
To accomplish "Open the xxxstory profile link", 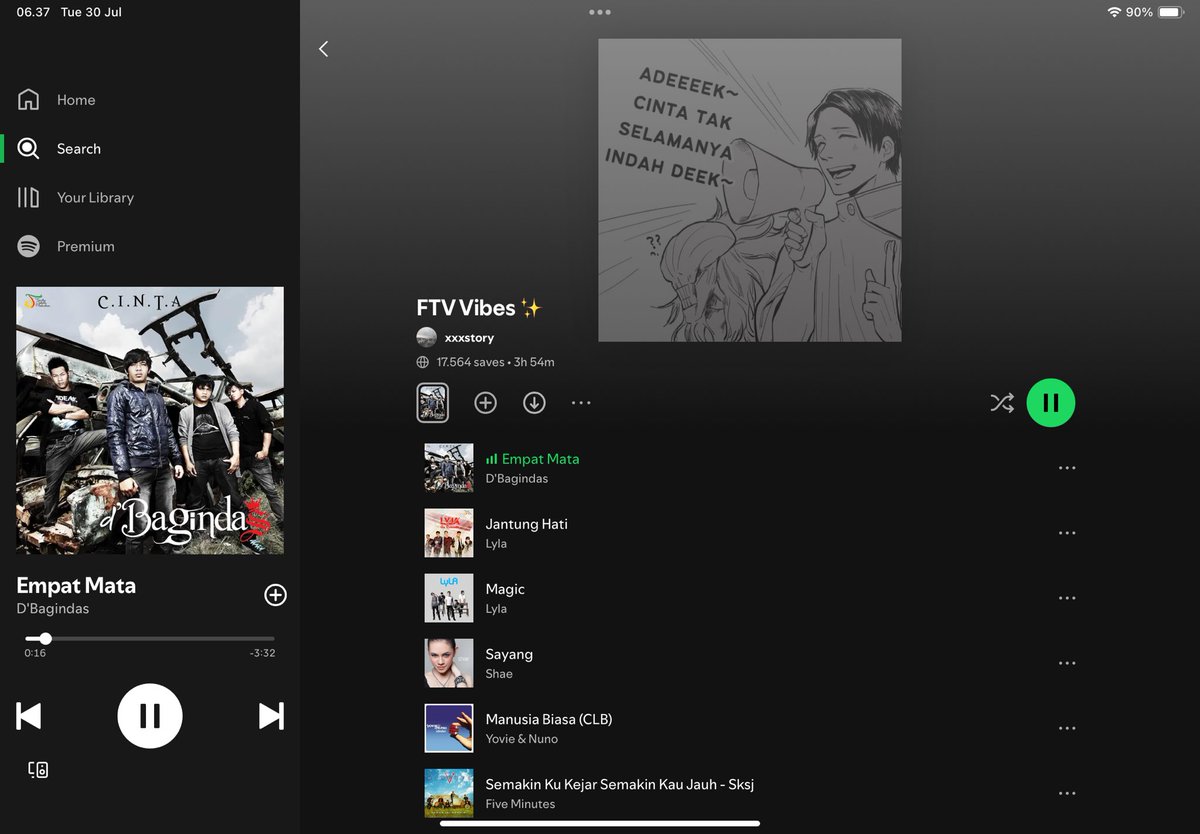I will (x=469, y=338).
